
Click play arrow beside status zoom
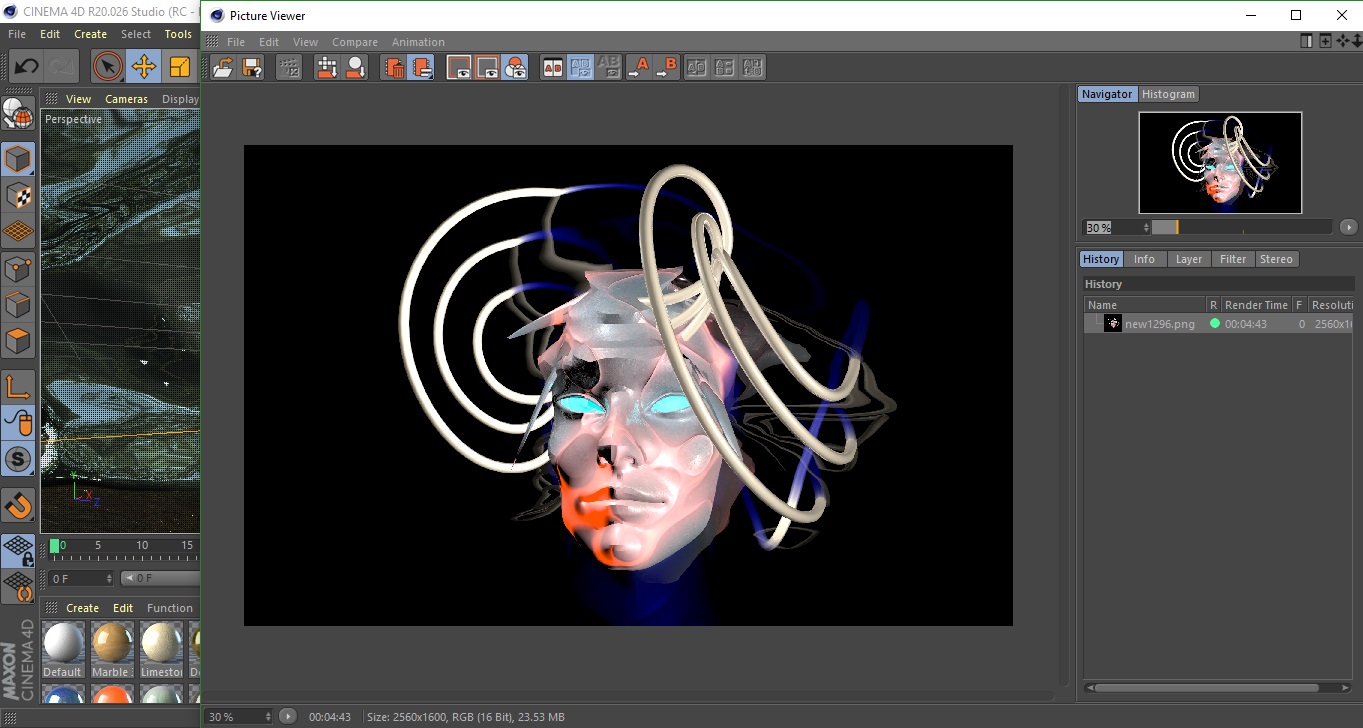point(288,716)
